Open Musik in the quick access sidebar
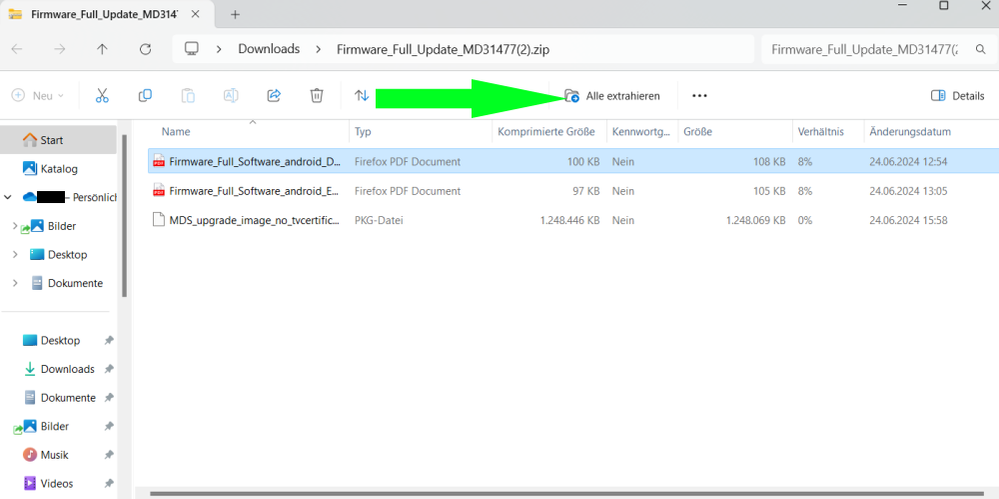Image resolution: width=999 pixels, height=499 pixels. coord(54,455)
